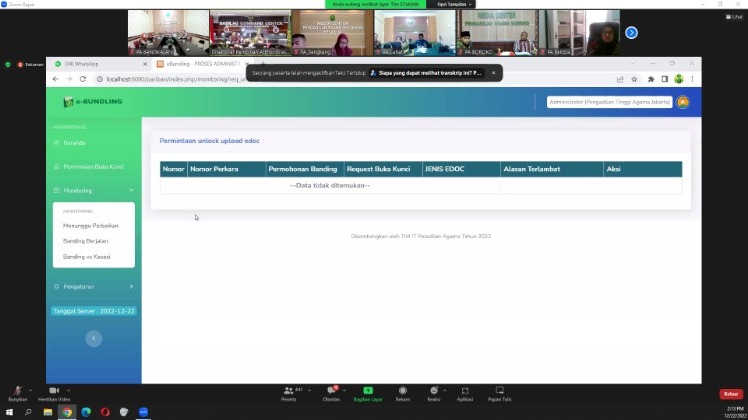748x420 pixels.
Task: Open Permintaan Buka Kunci in the sidebar
Action: click(x=94, y=167)
